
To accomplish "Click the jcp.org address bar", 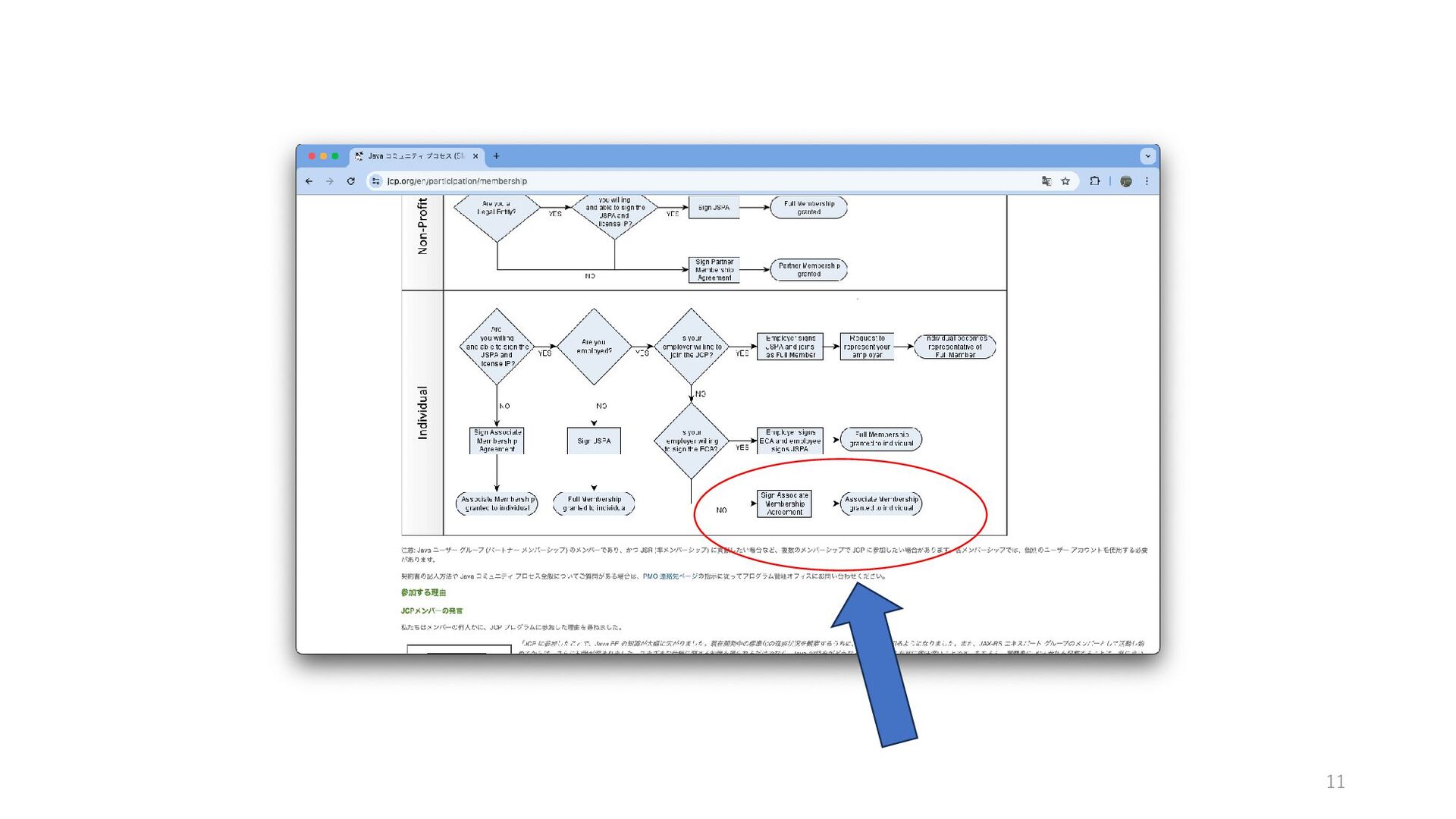I will (705, 181).
